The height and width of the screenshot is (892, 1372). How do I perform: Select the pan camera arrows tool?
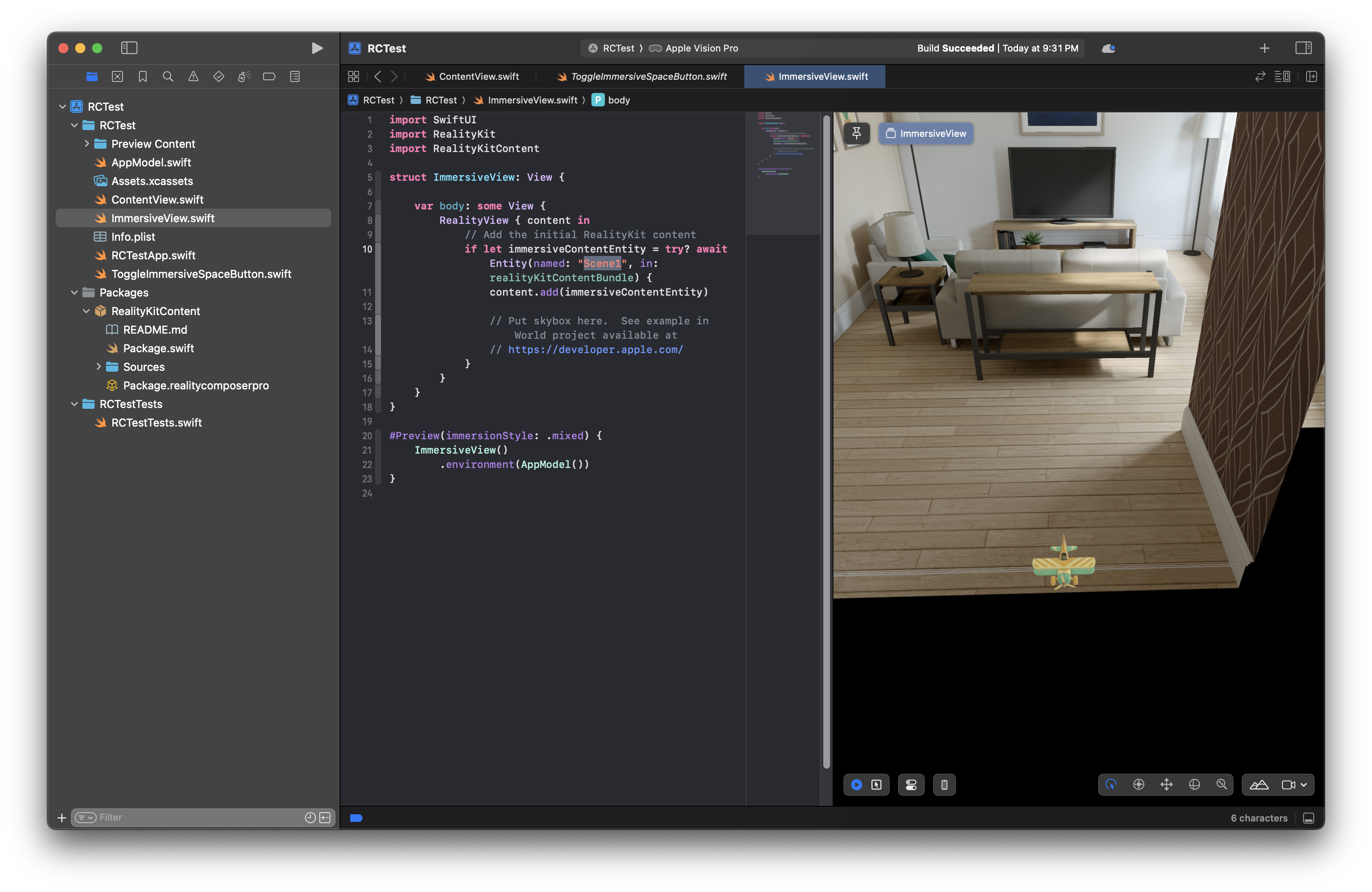pos(1166,785)
